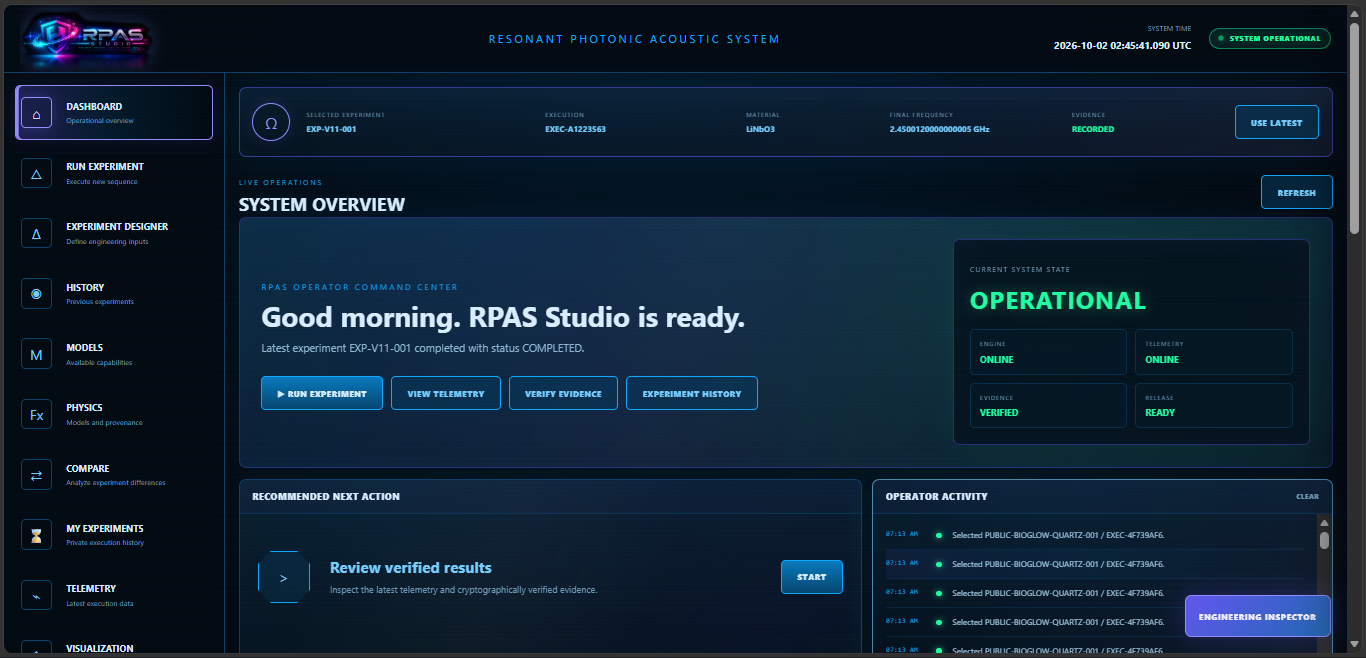Click the LiNbO3 material value

(761, 129)
